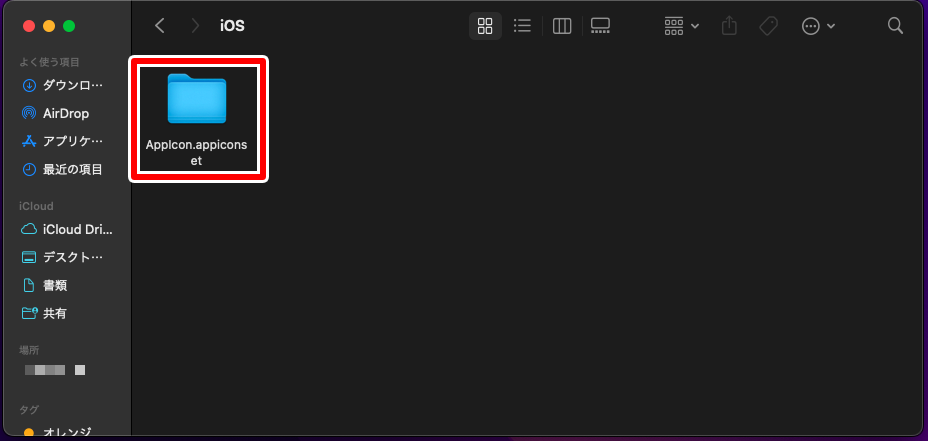
Task: Open 書類 in the sidebar
Action: click(x=65, y=285)
